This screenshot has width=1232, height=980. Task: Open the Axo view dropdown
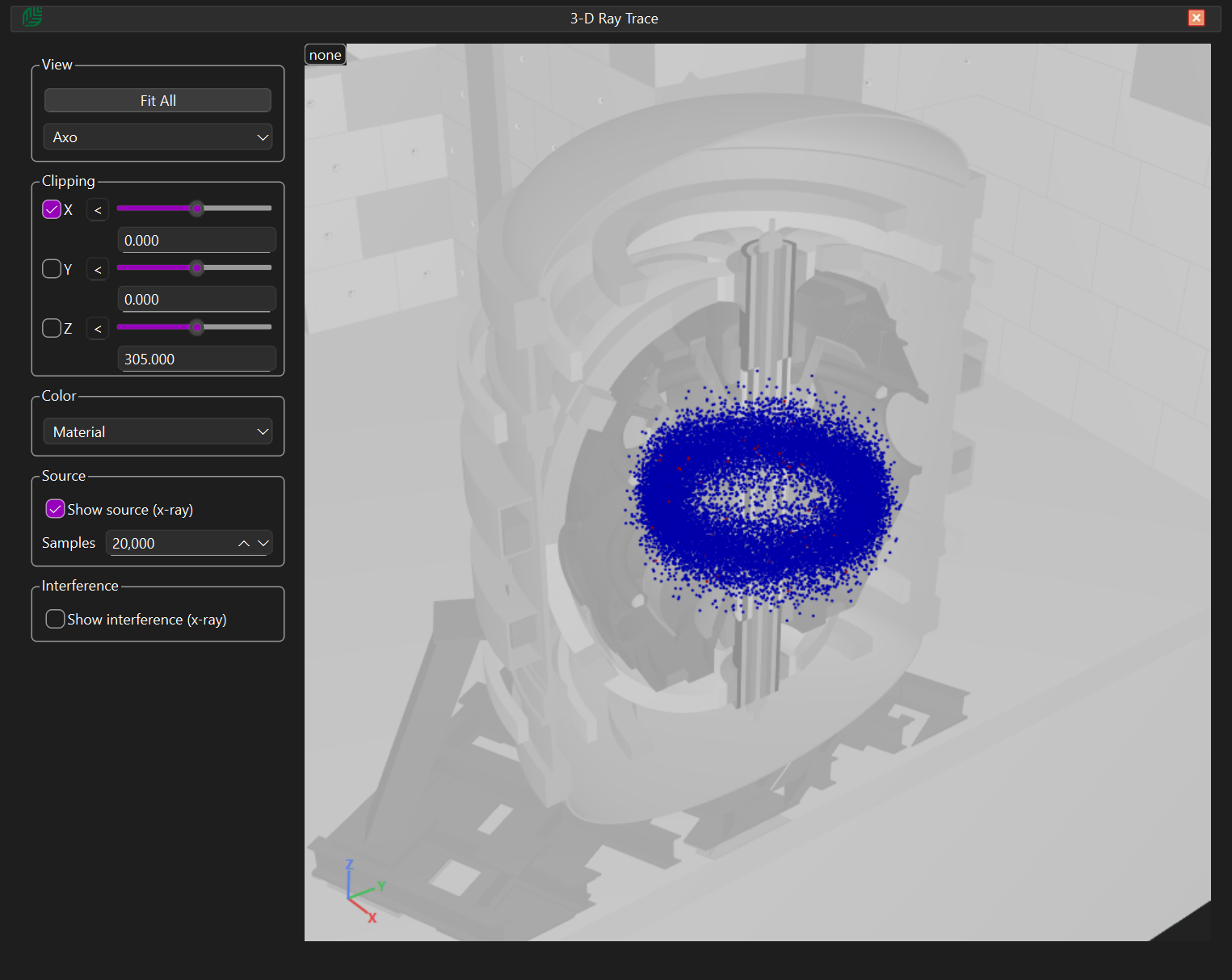click(x=158, y=137)
